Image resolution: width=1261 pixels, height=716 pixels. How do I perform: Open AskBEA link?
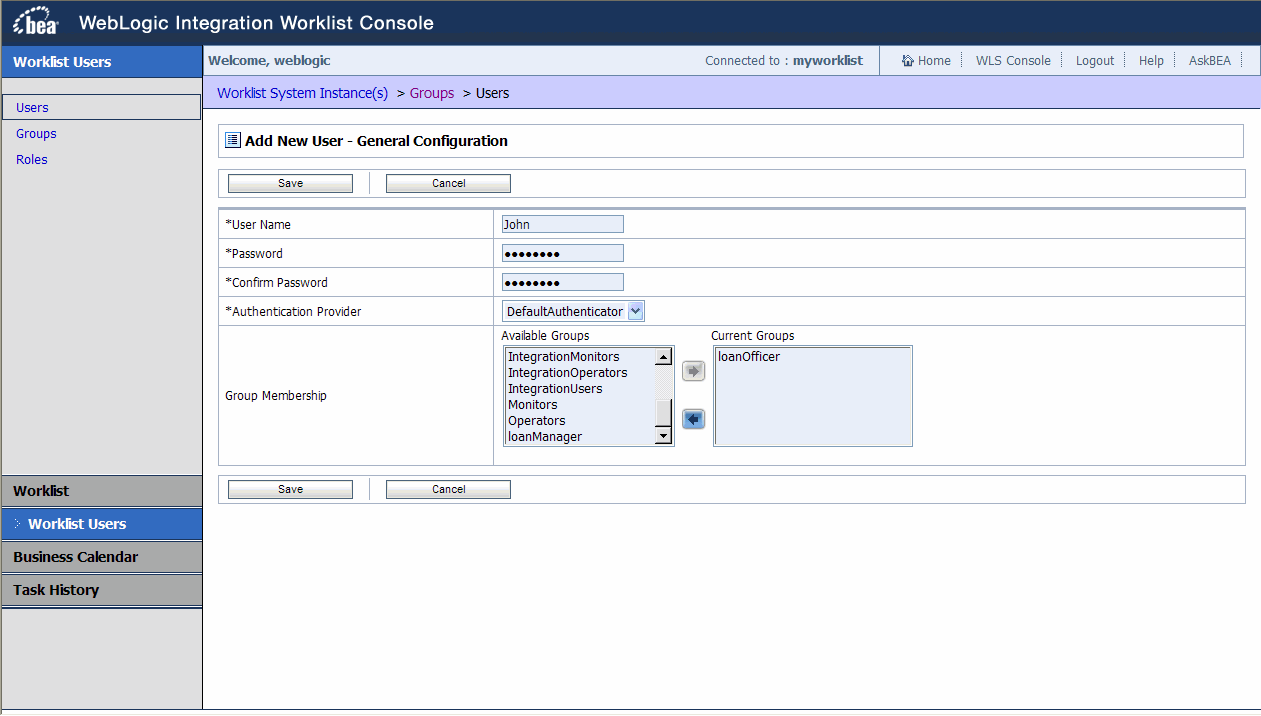point(1210,61)
